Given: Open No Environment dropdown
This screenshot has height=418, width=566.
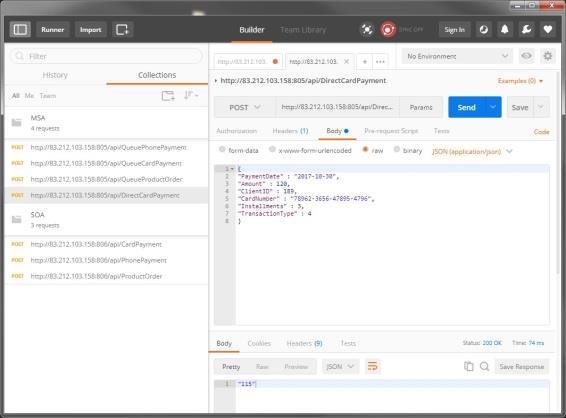Looking at the screenshot, I should click(x=457, y=56).
